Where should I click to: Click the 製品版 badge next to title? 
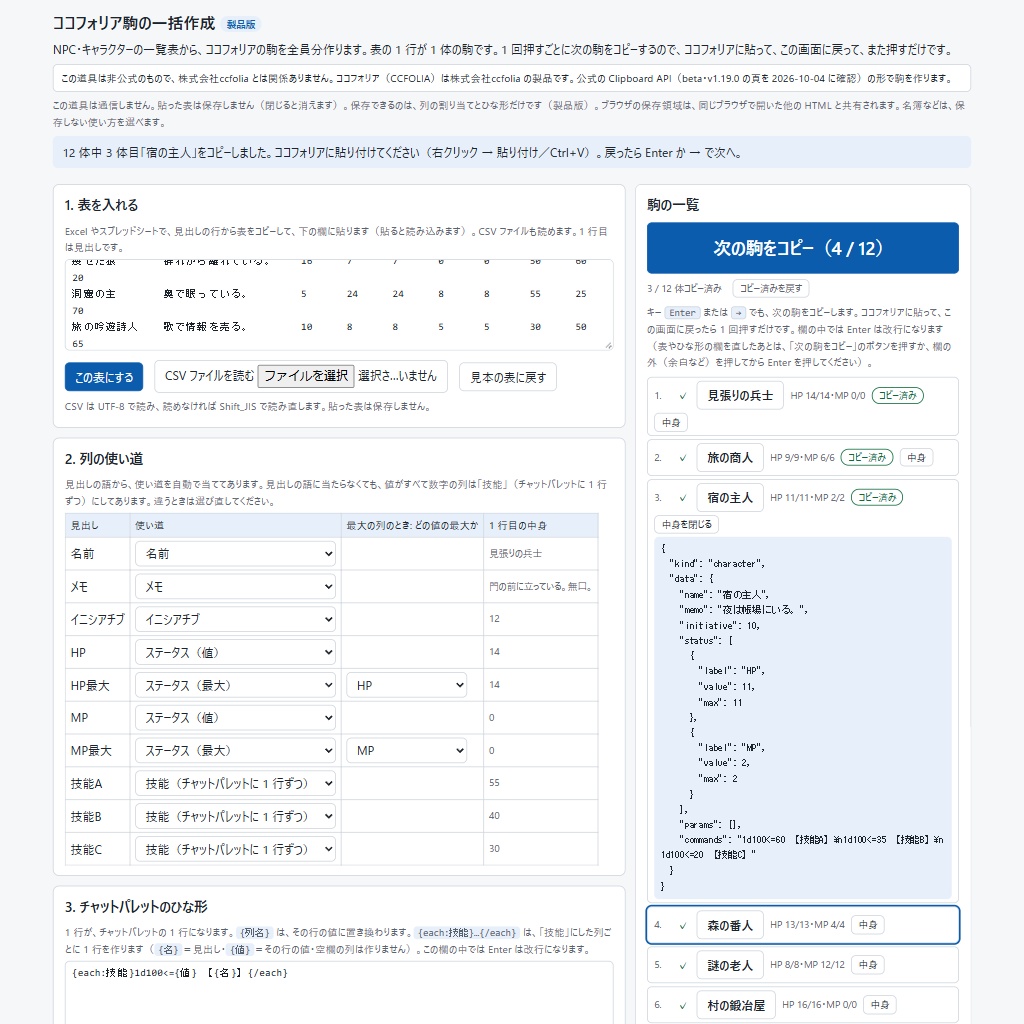(240, 24)
